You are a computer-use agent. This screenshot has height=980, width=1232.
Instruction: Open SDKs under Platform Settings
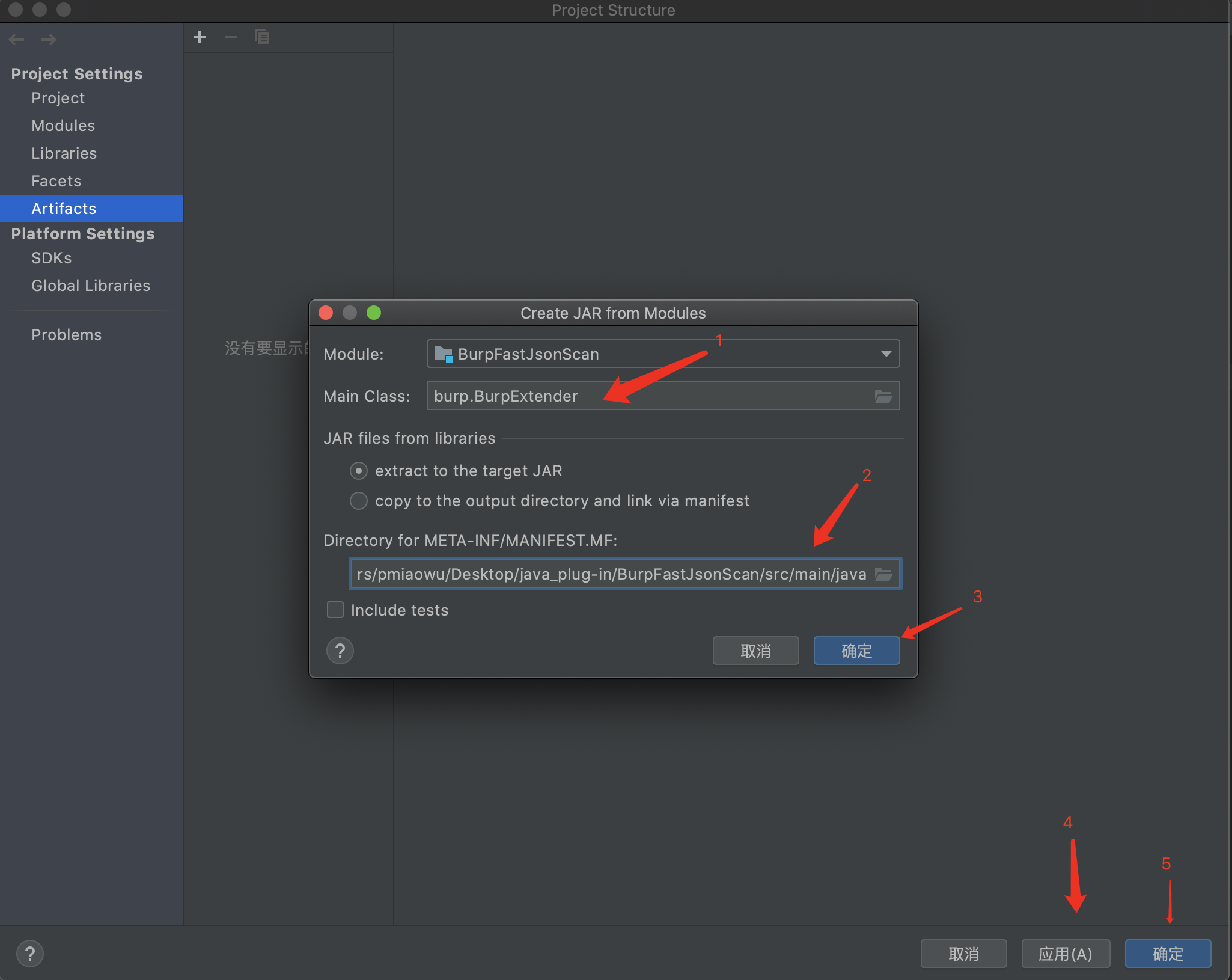point(51,258)
